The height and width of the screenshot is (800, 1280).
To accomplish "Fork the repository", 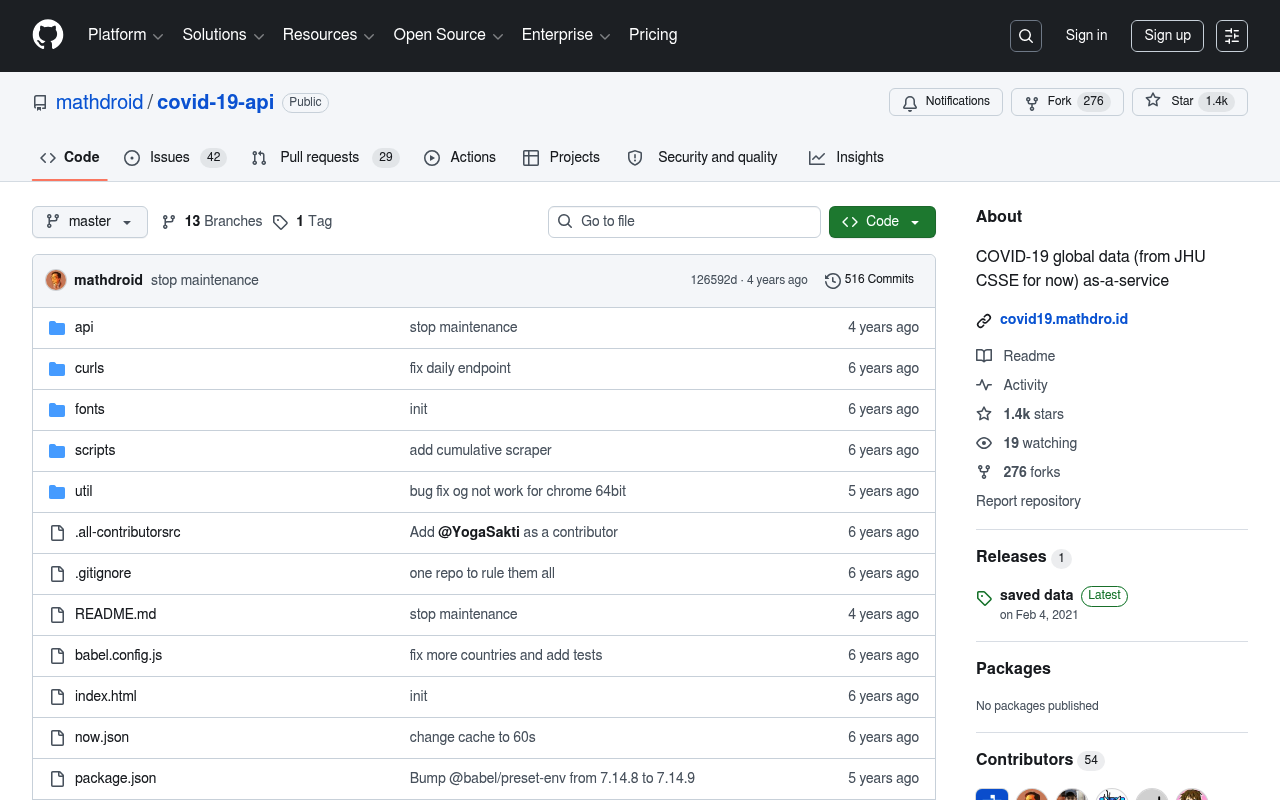I will point(1067,102).
